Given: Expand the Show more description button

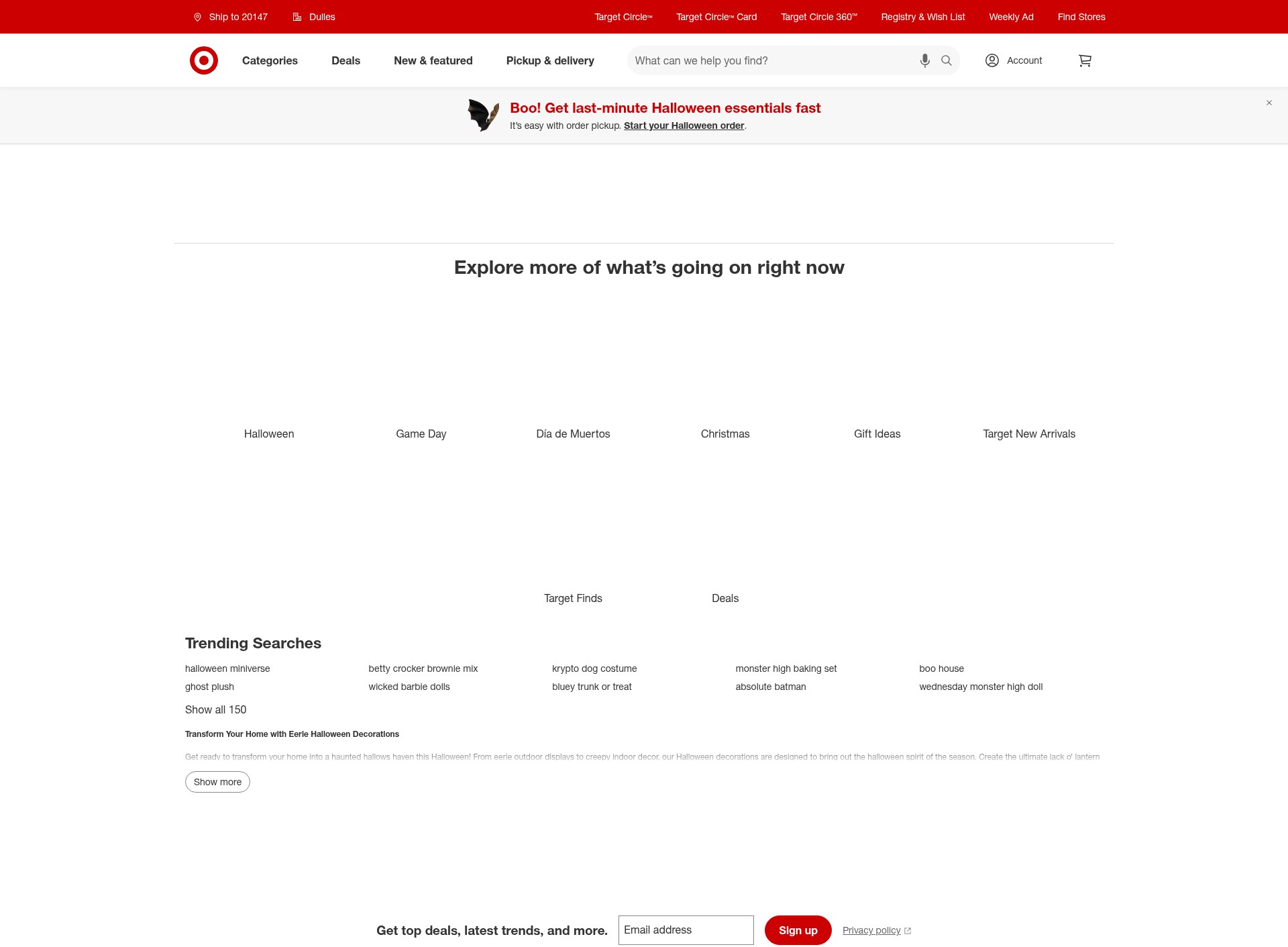Looking at the screenshot, I should [217, 782].
